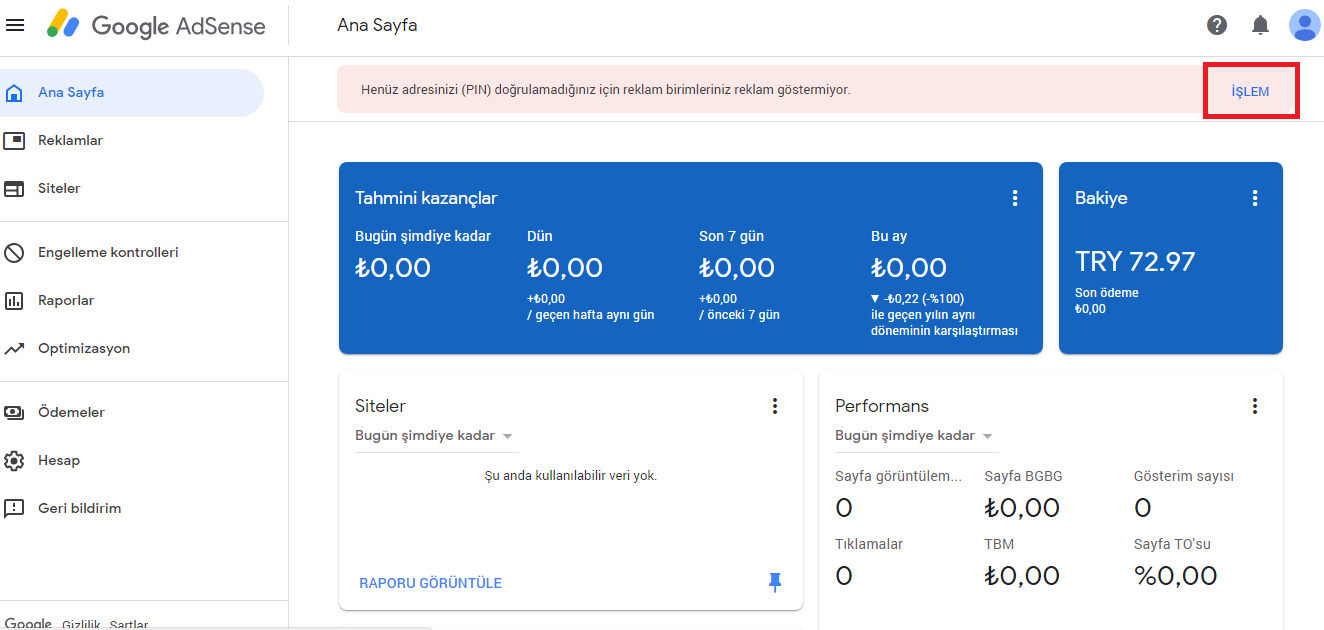Open Siteler card three-dot menu

tap(774, 406)
